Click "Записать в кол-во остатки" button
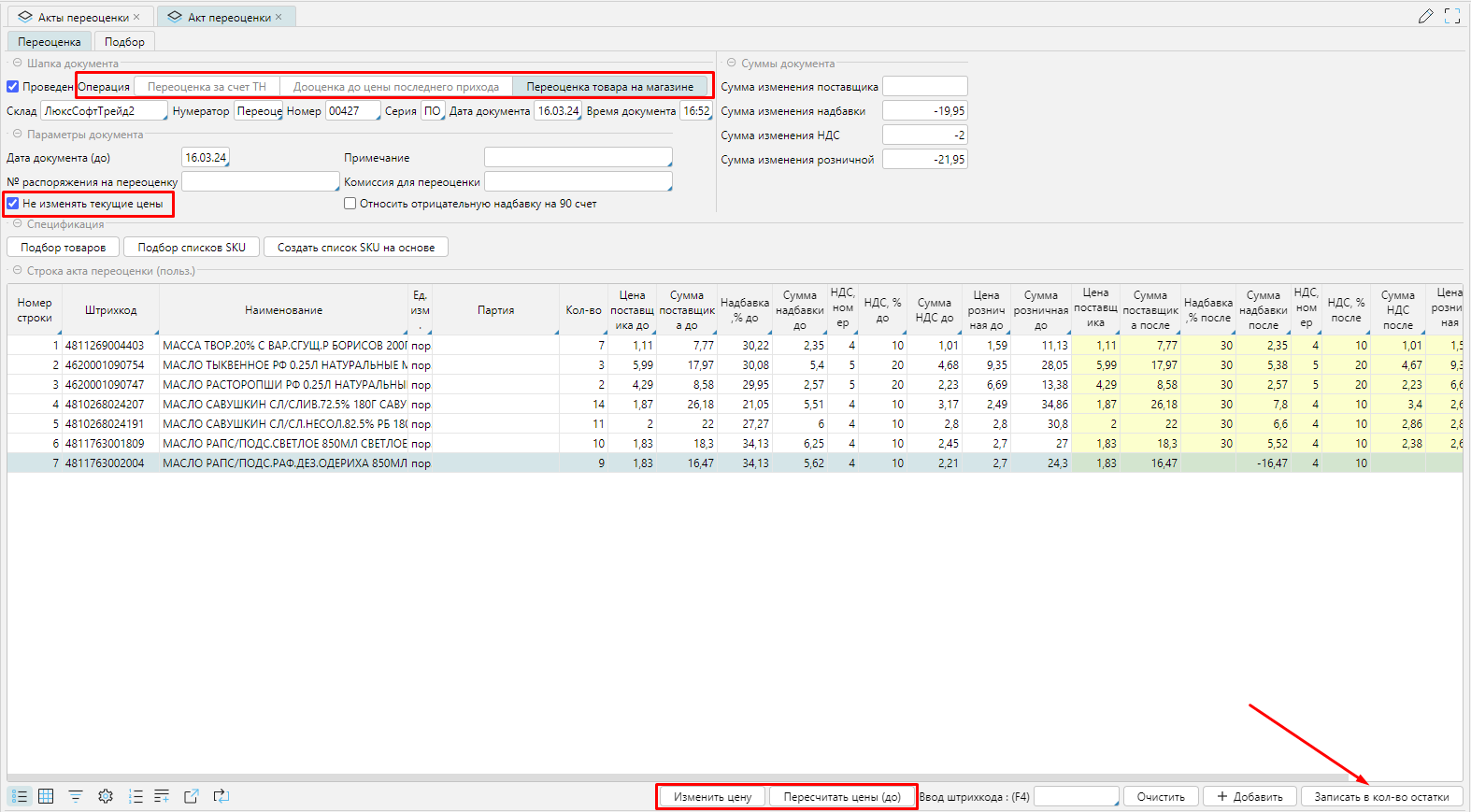The height and width of the screenshot is (812, 1471). click(x=1381, y=797)
